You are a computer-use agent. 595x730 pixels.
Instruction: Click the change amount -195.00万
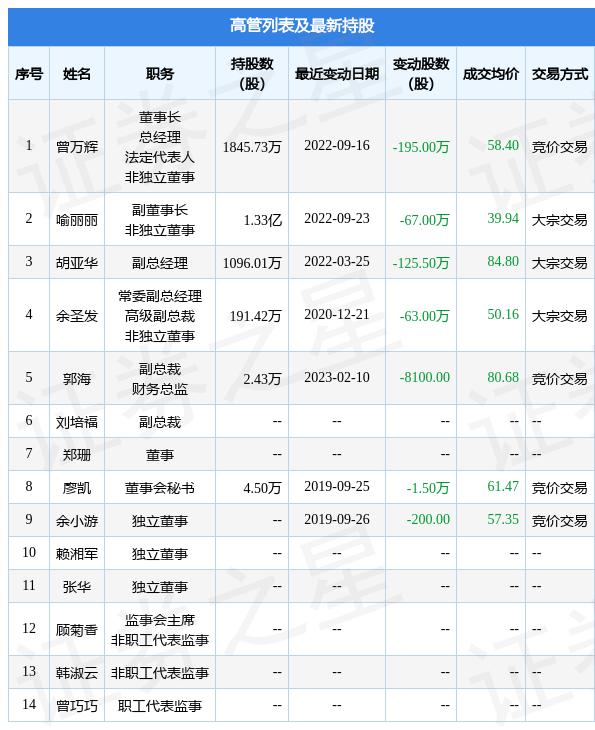coord(421,147)
